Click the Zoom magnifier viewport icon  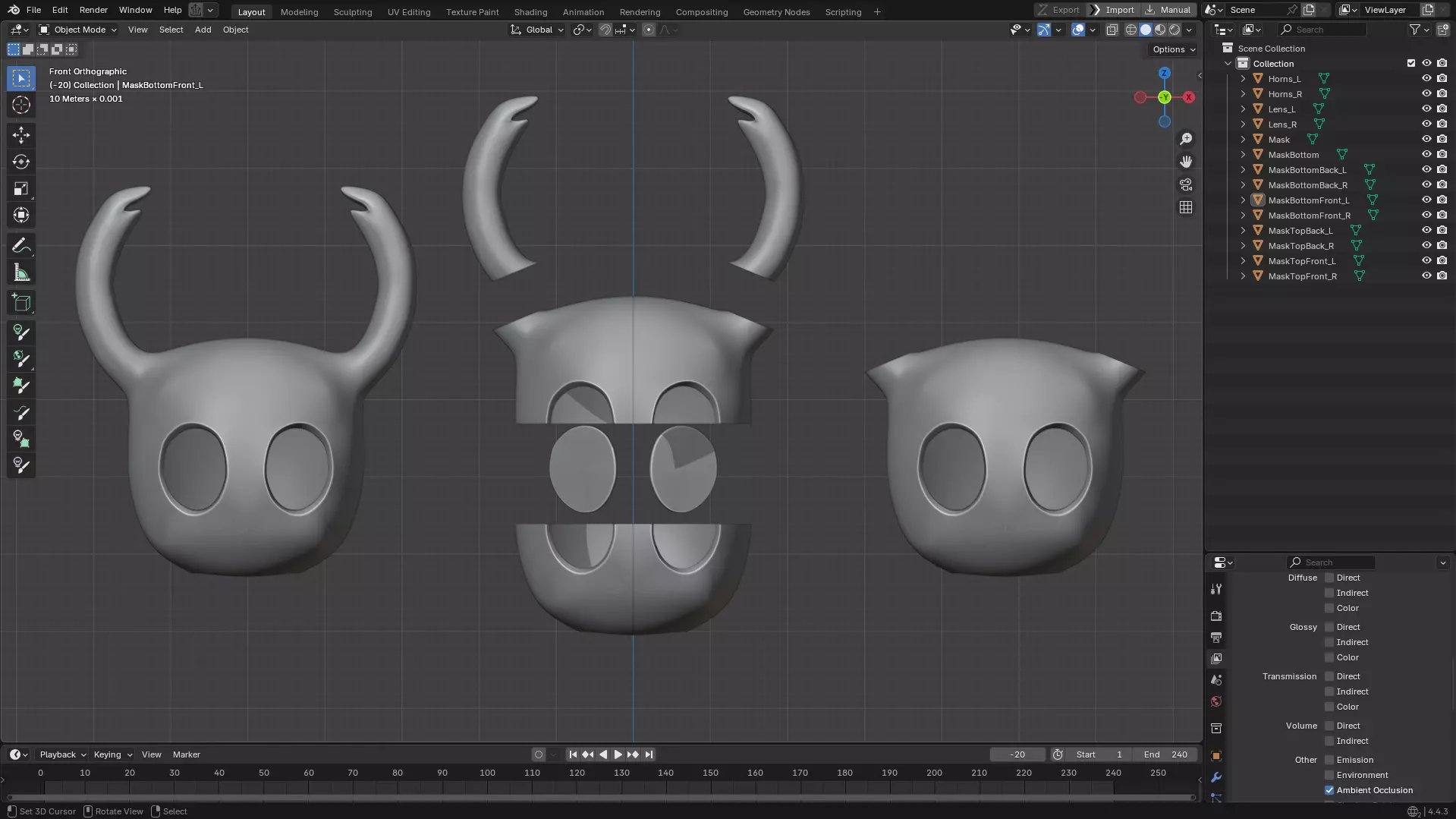pos(1186,139)
